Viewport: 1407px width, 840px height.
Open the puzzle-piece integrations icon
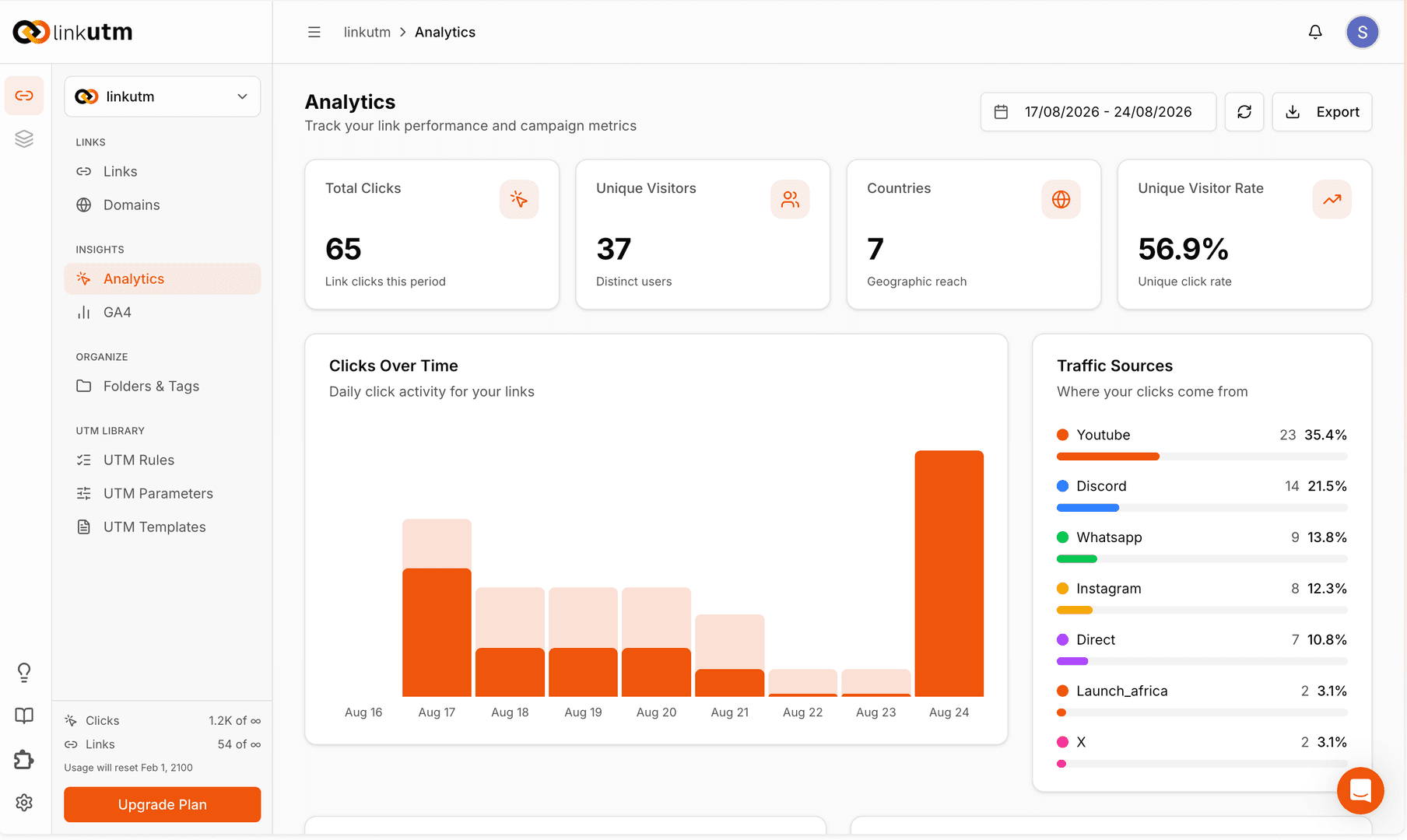[24, 759]
